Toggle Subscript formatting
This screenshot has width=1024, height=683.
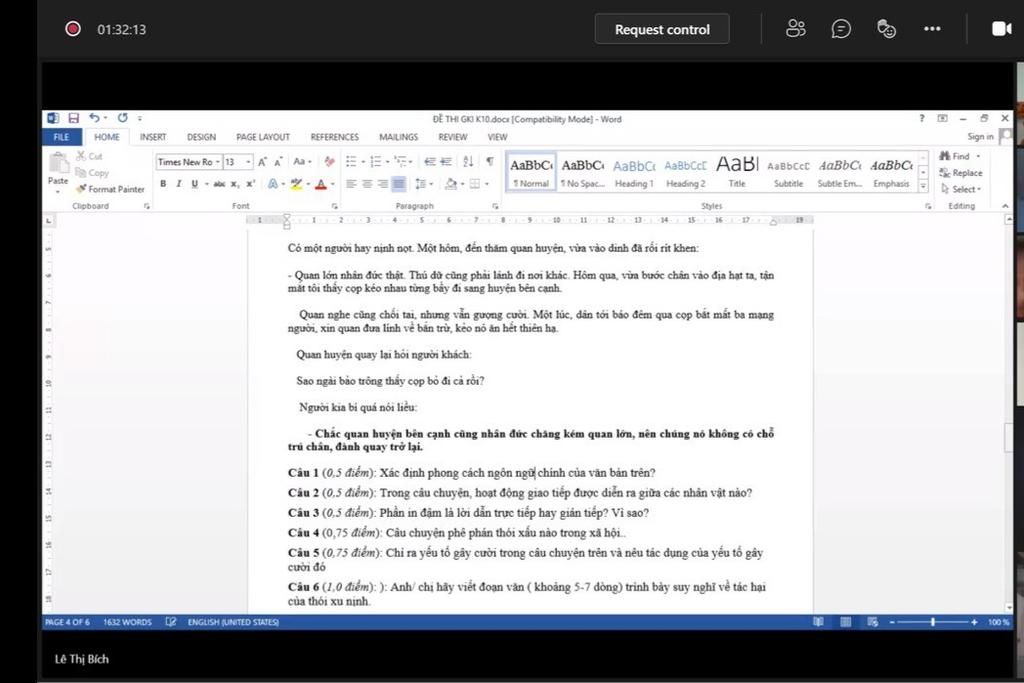(235, 184)
